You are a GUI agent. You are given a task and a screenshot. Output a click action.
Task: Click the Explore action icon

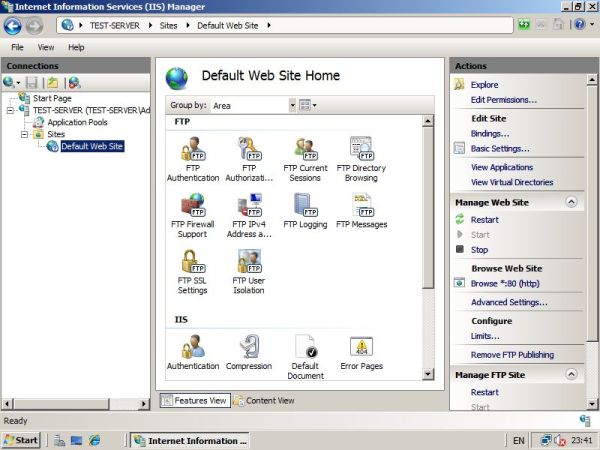pos(459,84)
